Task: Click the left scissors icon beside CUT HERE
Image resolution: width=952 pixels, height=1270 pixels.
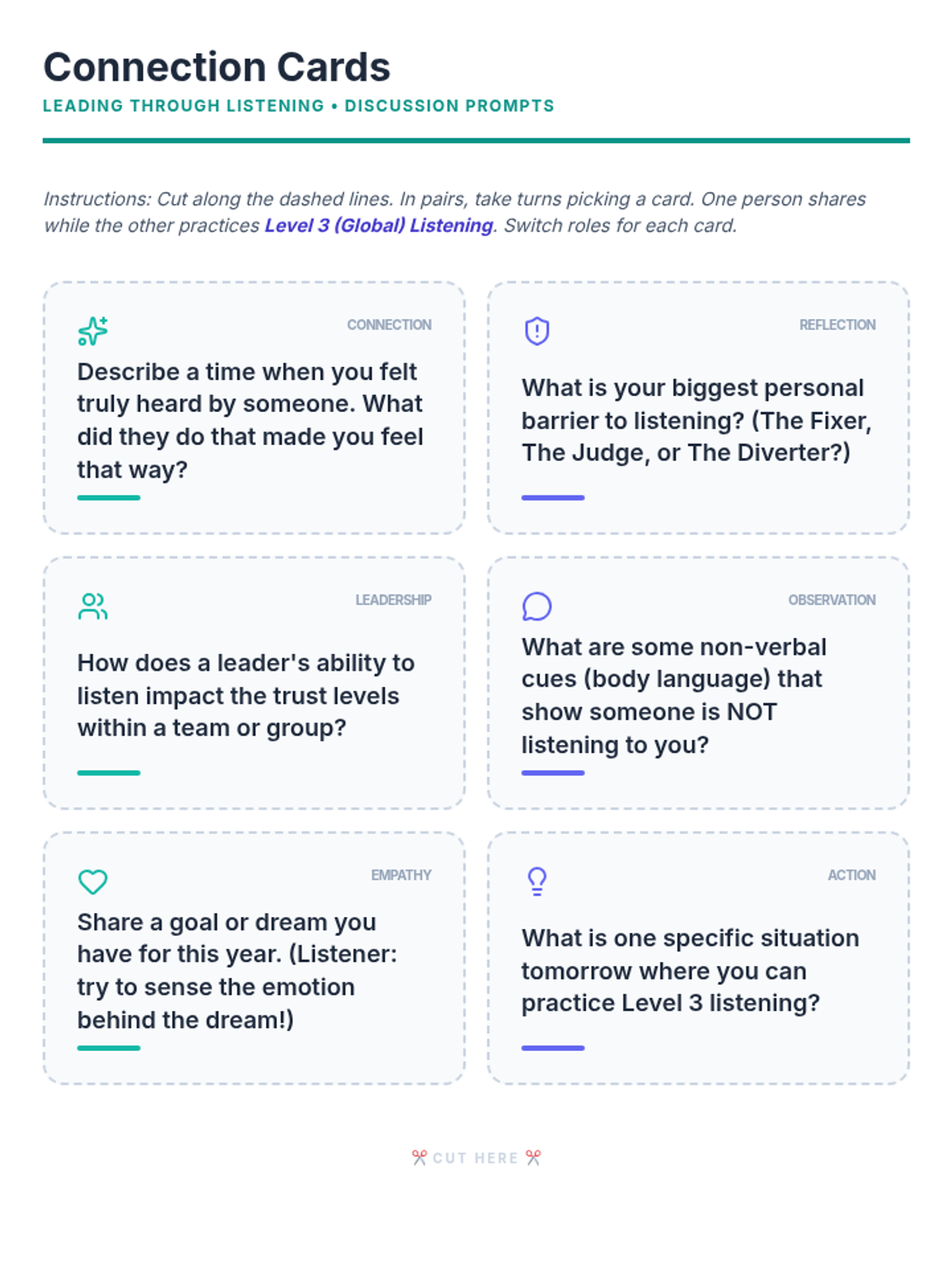Action: point(420,1157)
